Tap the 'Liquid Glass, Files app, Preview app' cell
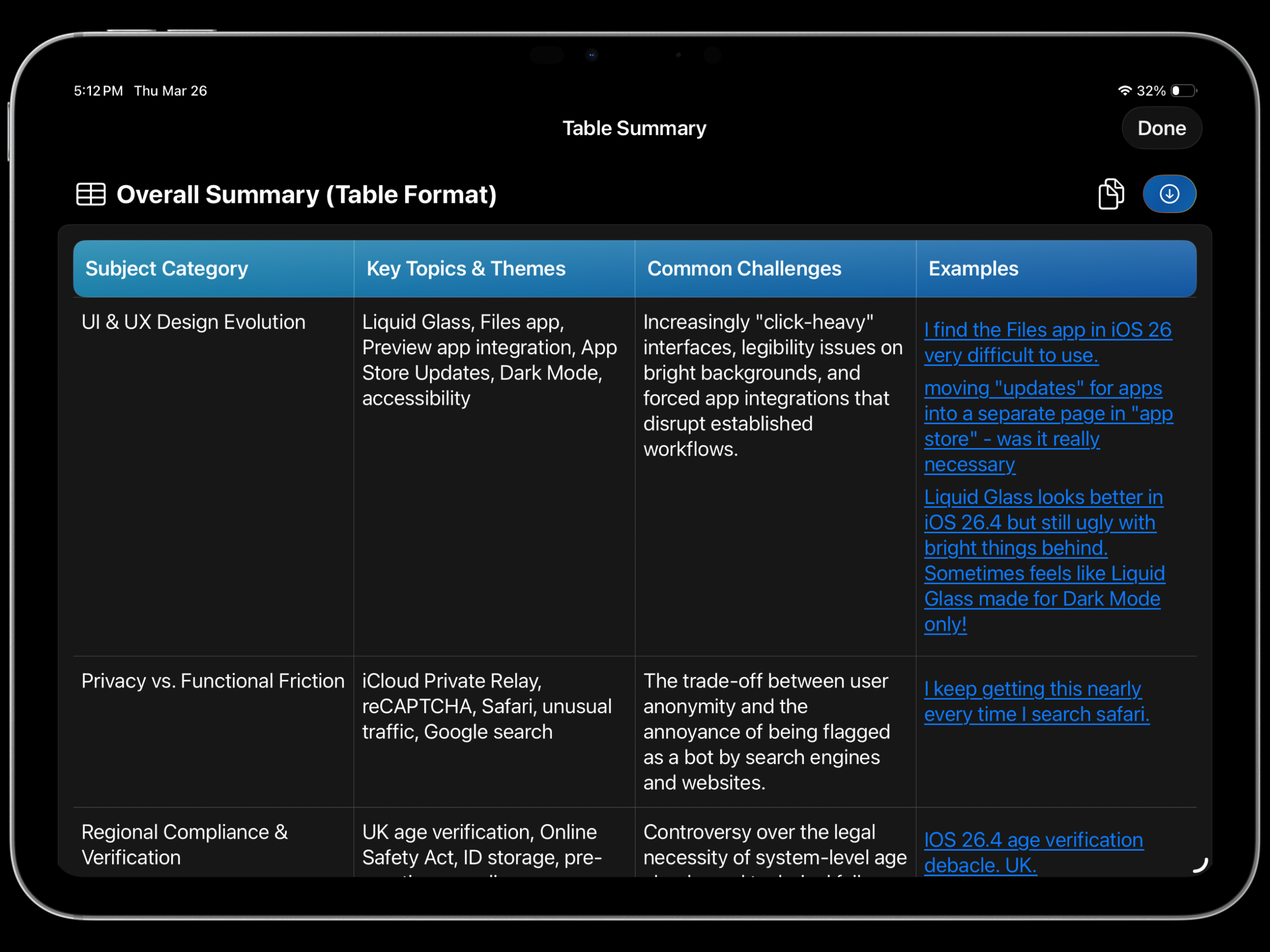Image resolution: width=1270 pixels, height=952 pixels. tap(494, 476)
